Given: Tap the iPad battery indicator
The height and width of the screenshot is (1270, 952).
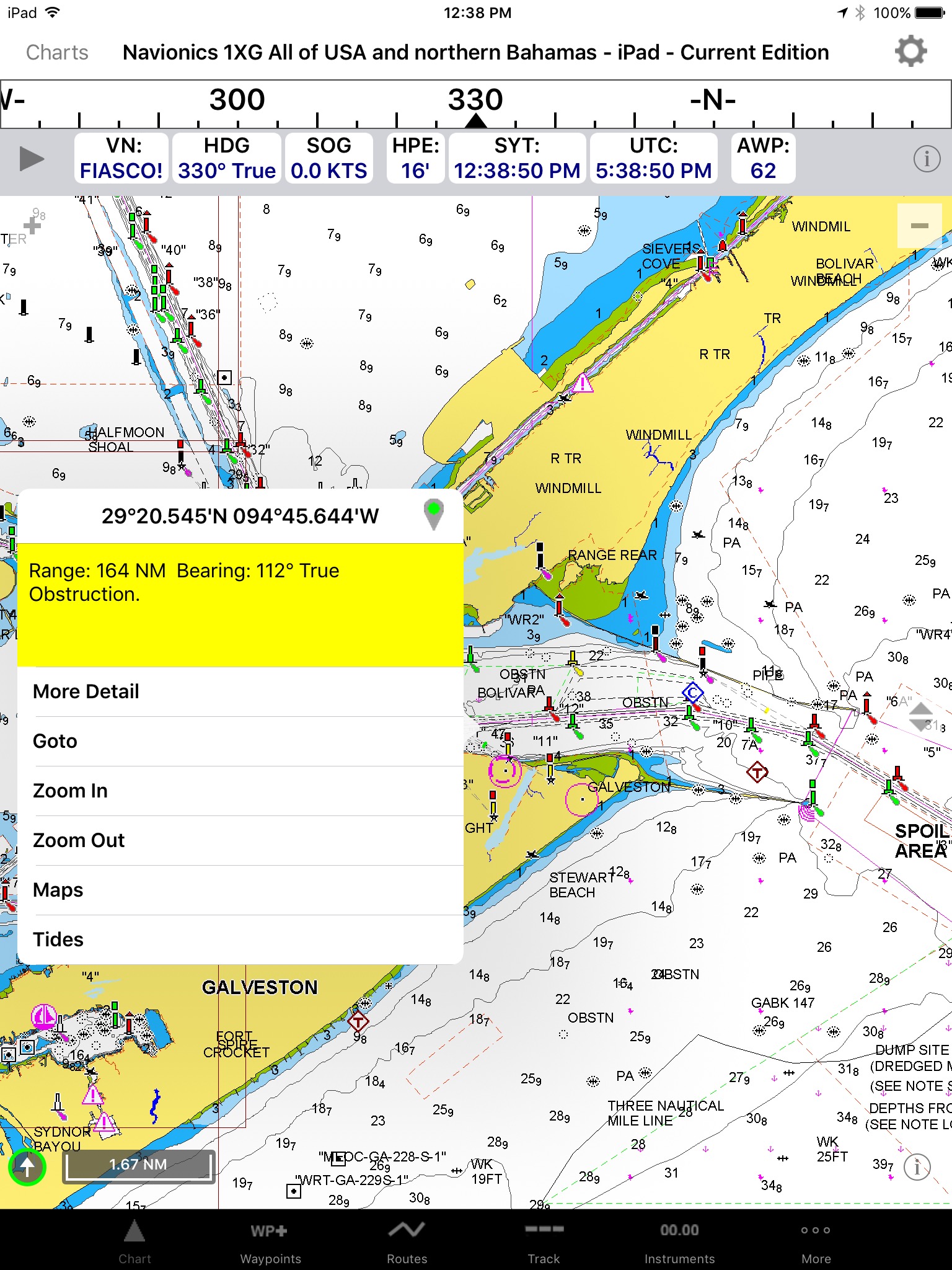Looking at the screenshot, I should pyautogui.click(x=930, y=13).
